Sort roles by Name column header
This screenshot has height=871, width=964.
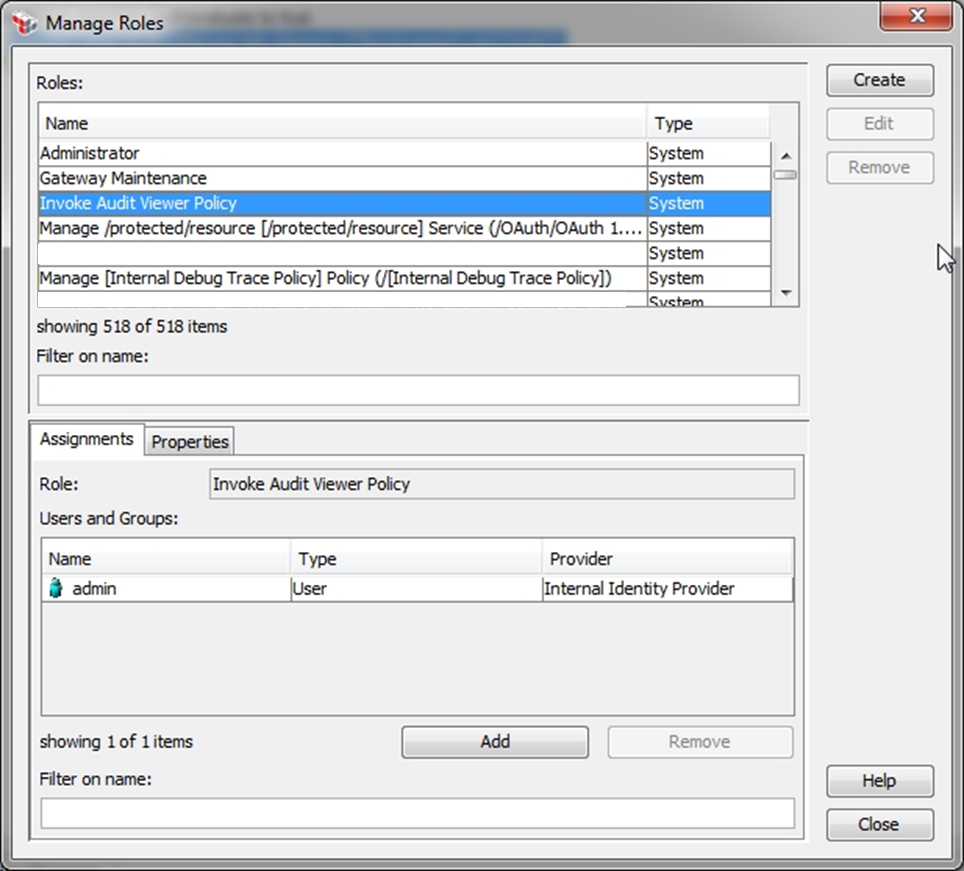coord(342,124)
